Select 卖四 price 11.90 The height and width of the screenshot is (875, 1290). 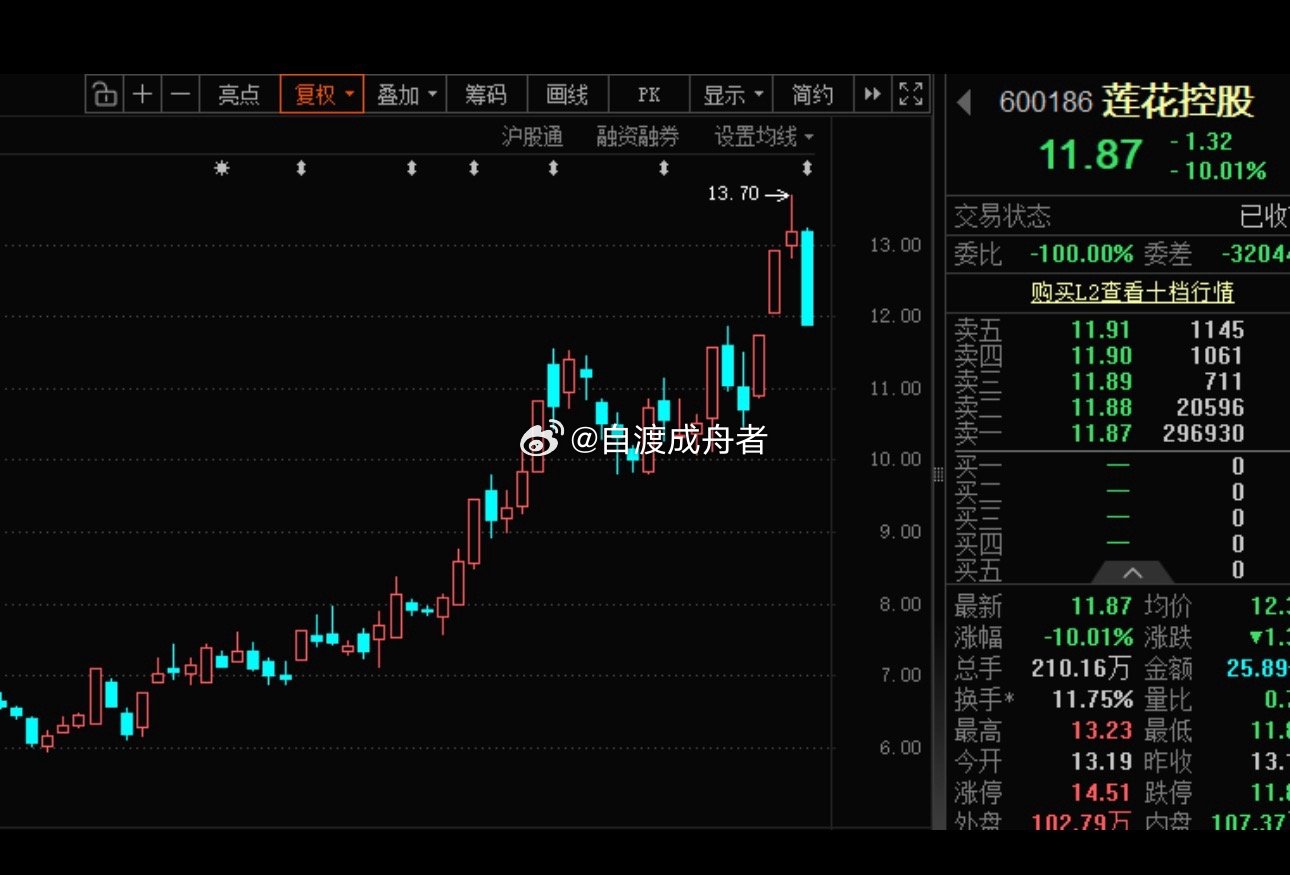coord(1102,356)
